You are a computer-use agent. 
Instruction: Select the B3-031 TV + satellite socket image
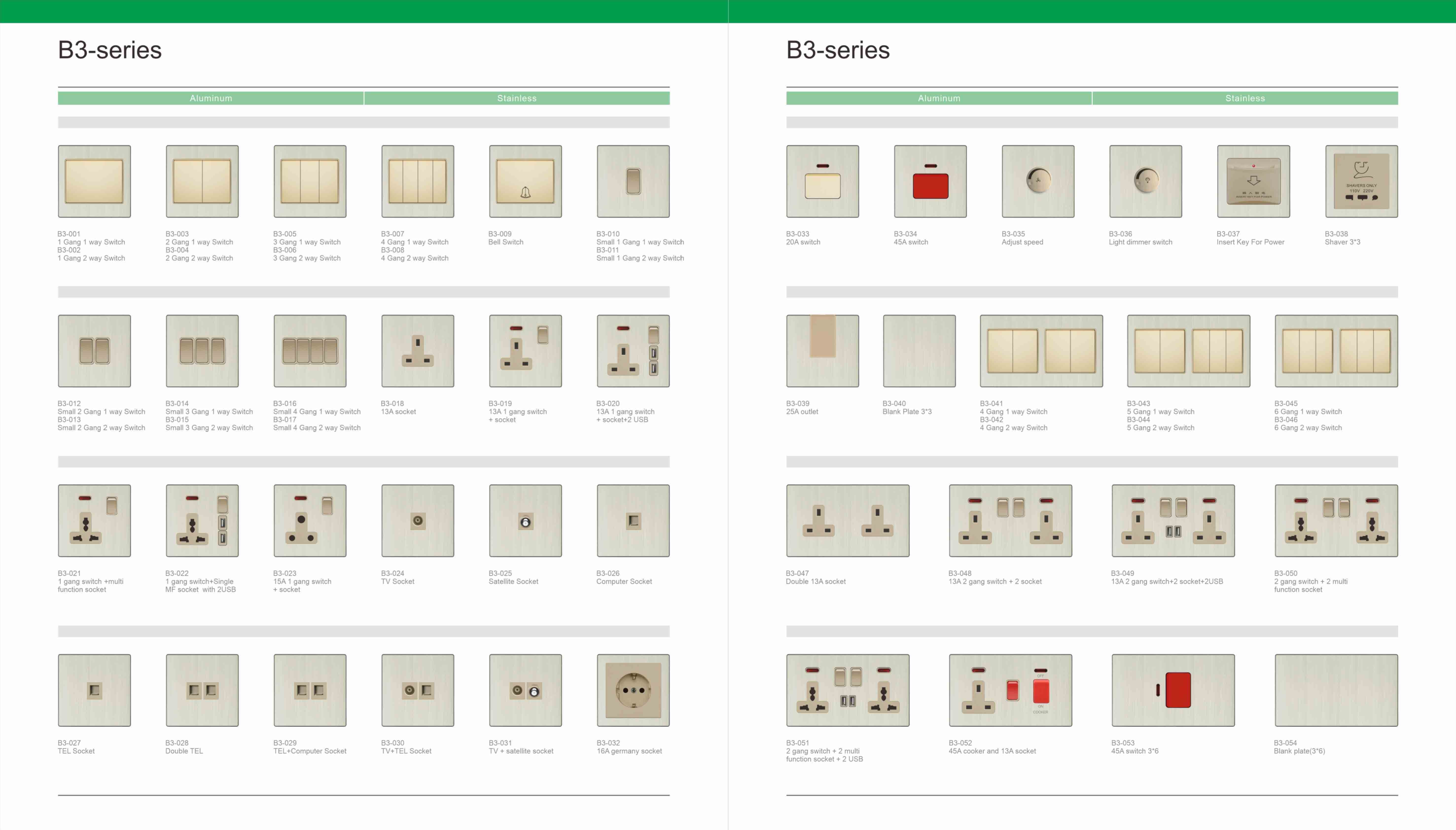coord(525,690)
